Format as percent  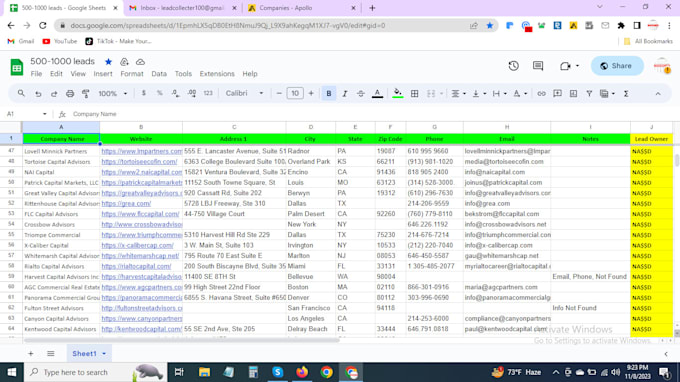click(160, 93)
